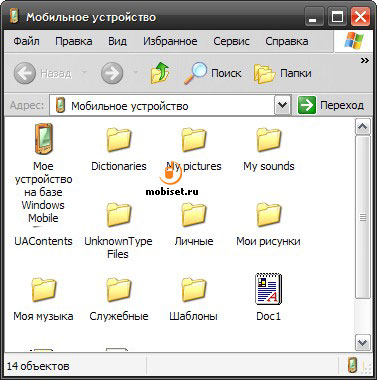Open the Избранное menu
The height and width of the screenshot is (380, 377).
pos(170,41)
